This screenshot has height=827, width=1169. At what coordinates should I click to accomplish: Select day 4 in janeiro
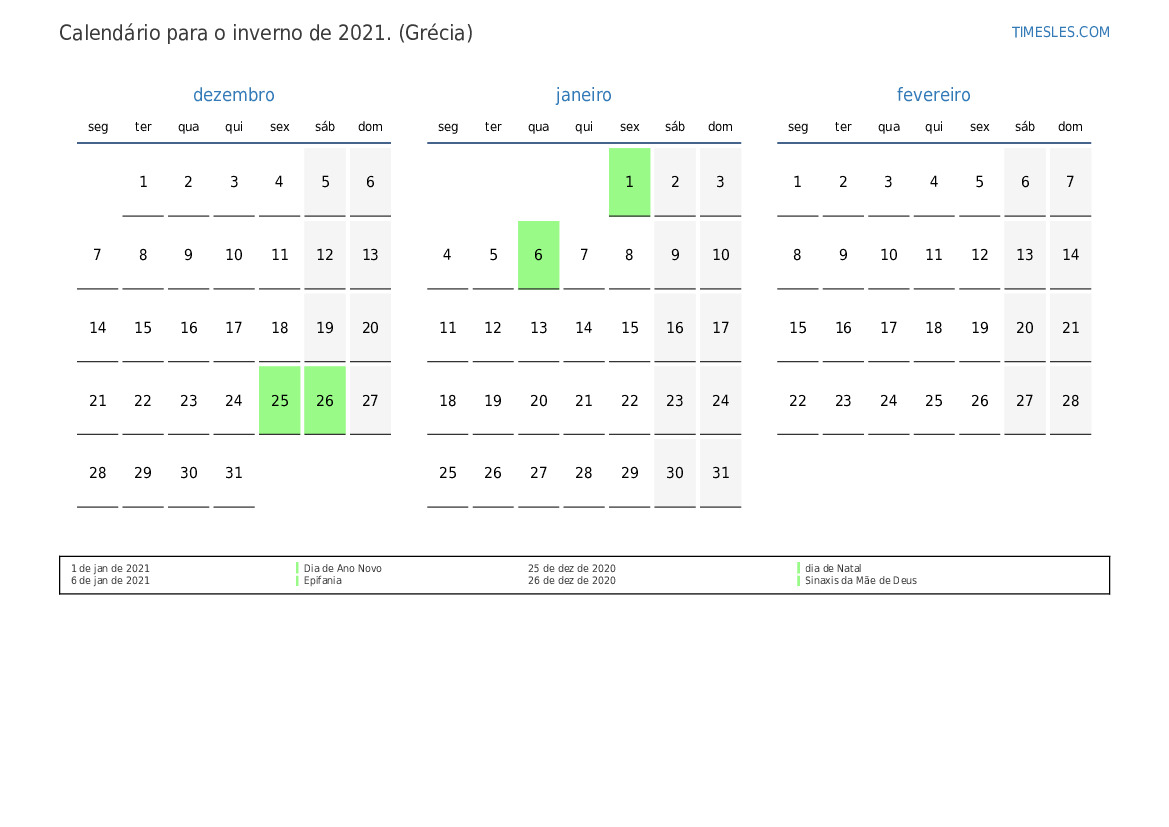point(447,255)
